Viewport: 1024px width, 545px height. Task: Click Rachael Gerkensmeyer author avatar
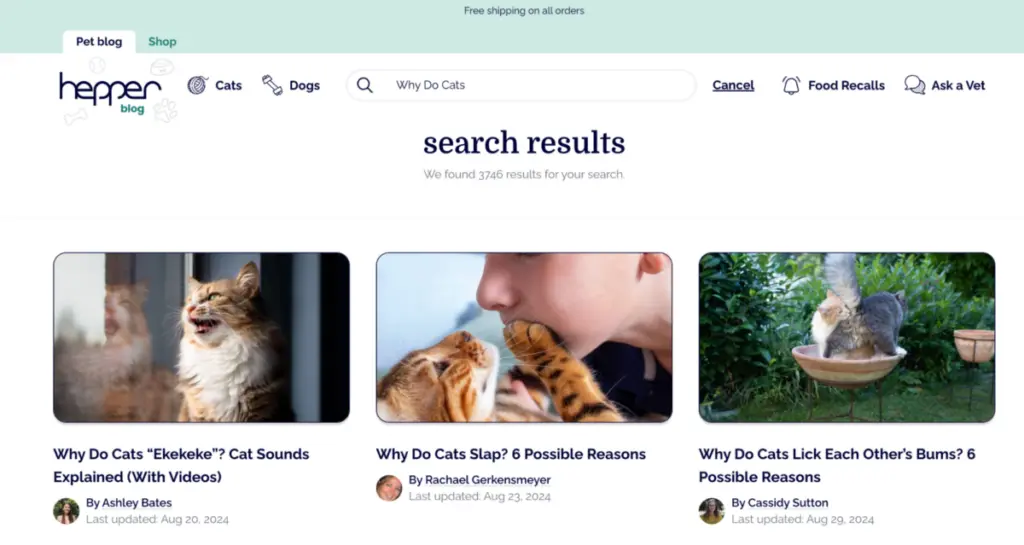(x=389, y=488)
